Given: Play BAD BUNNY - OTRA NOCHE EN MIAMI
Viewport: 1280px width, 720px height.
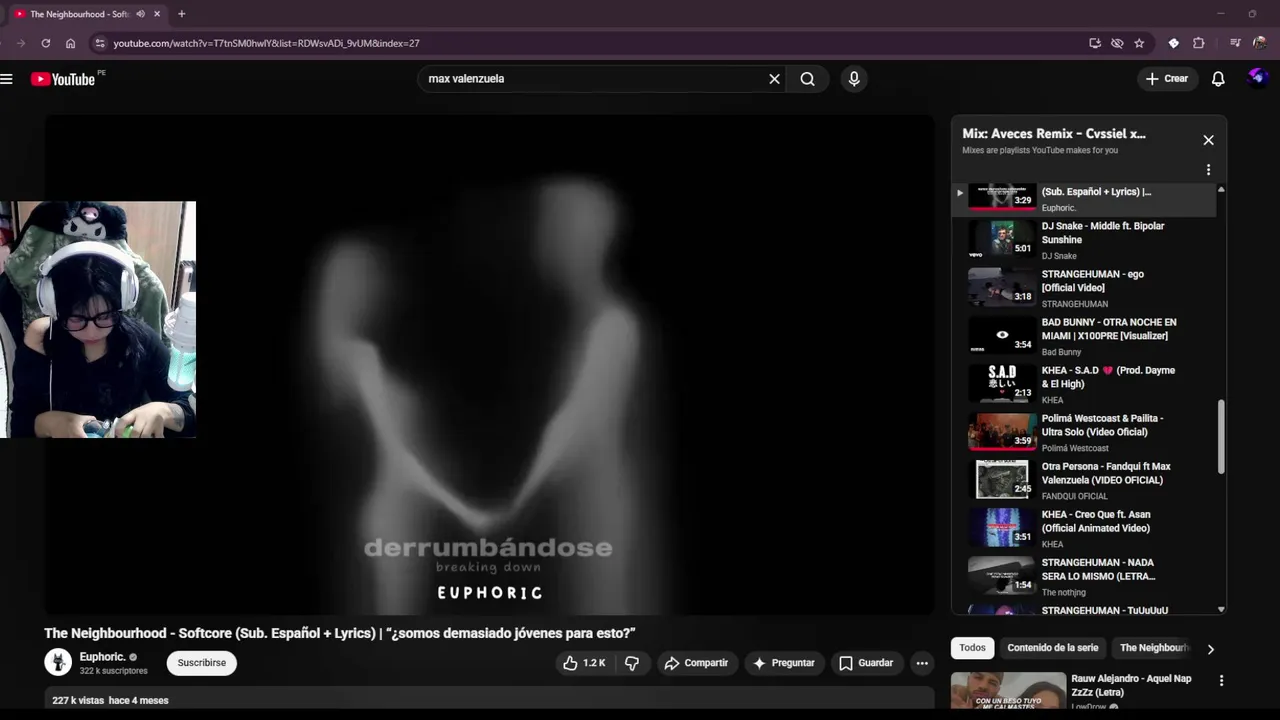Looking at the screenshot, I should (x=1086, y=336).
